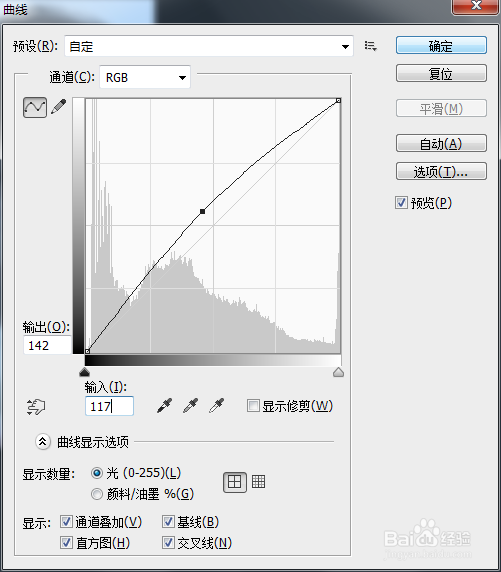Click the 输出 field showing 142
Image resolution: width=501 pixels, height=572 pixels.
tap(47, 345)
